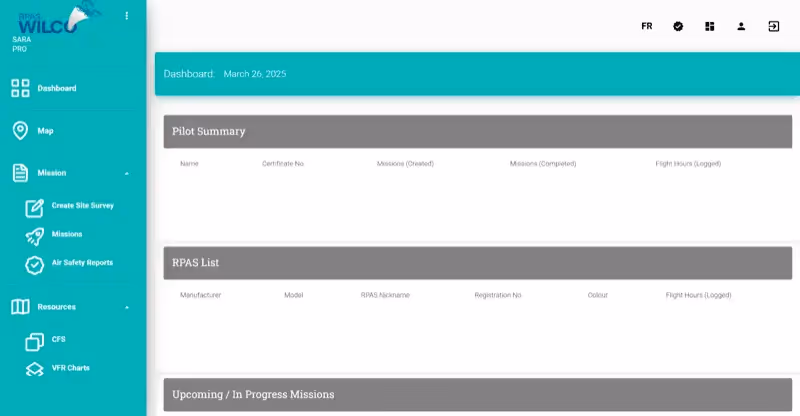Click the Resources open-book icon
Screen dimensions: 800x416
click(20, 307)
